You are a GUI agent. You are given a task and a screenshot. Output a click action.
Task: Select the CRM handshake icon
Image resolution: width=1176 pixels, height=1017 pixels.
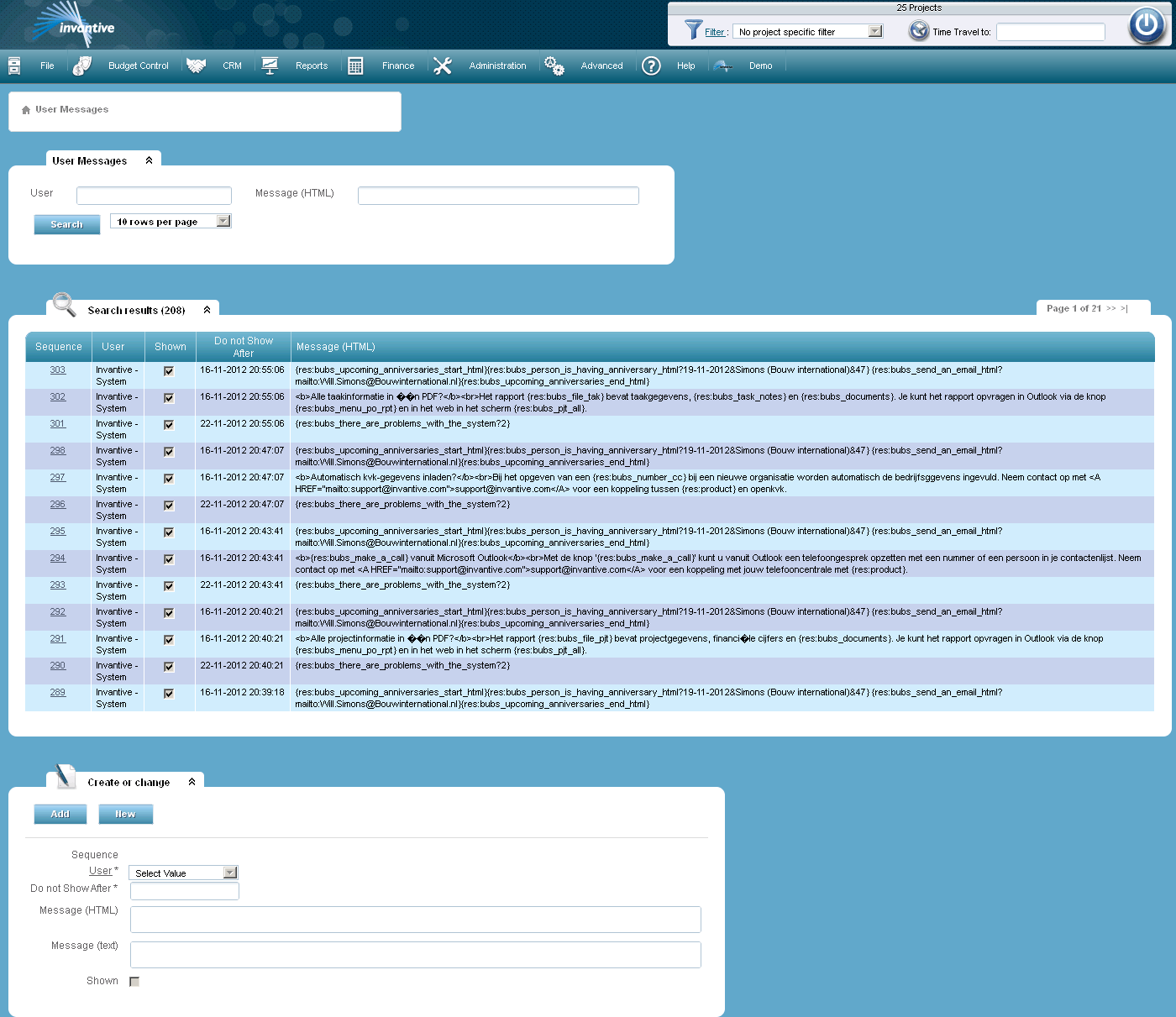197,65
